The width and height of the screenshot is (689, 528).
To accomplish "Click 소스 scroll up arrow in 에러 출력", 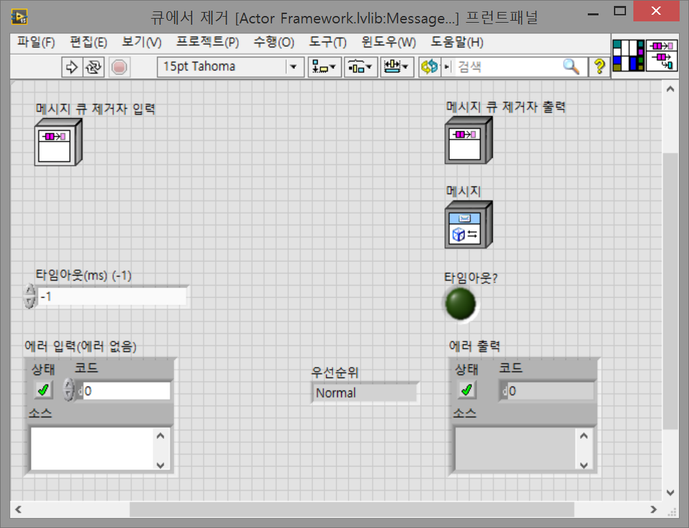I will pyautogui.click(x=584, y=436).
